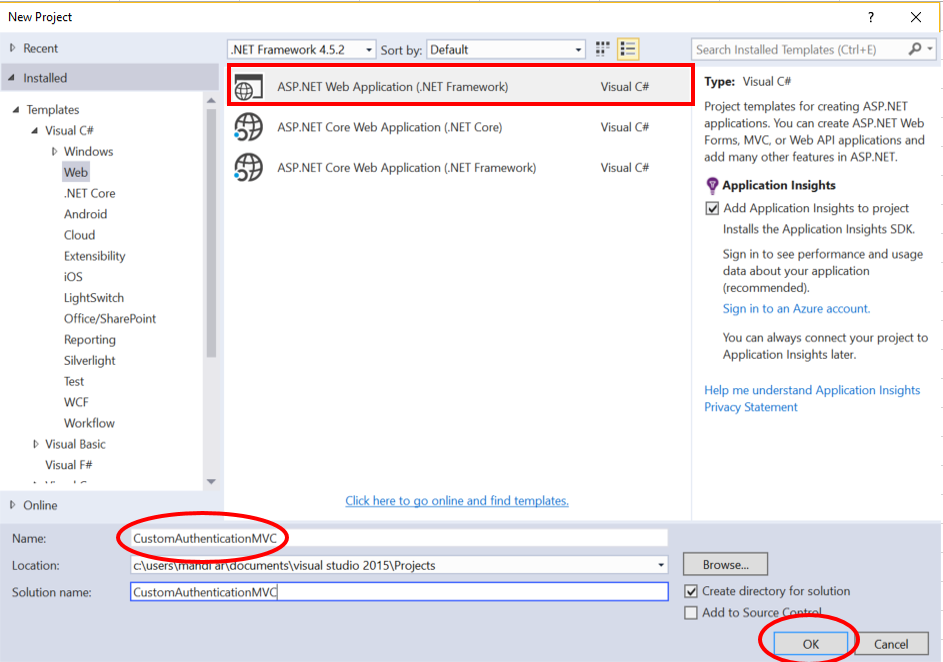The height and width of the screenshot is (662, 943).
Task: Select the Reporting category
Action: [x=90, y=340]
